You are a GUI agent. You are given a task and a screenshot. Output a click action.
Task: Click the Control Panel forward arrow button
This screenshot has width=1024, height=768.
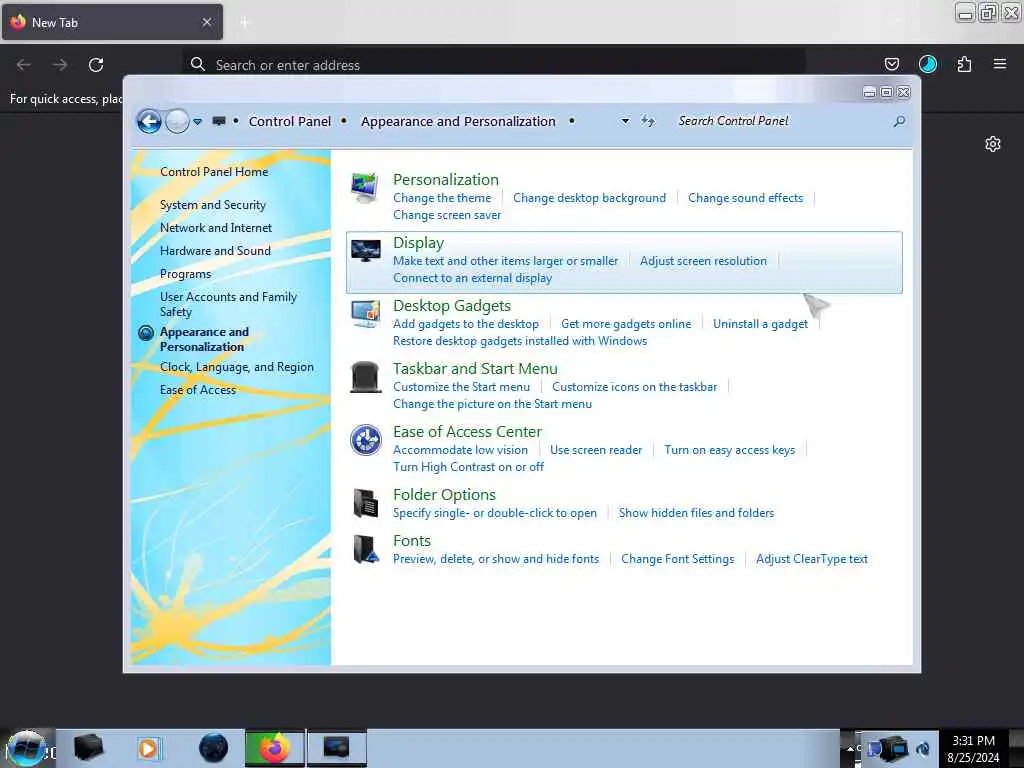point(177,121)
